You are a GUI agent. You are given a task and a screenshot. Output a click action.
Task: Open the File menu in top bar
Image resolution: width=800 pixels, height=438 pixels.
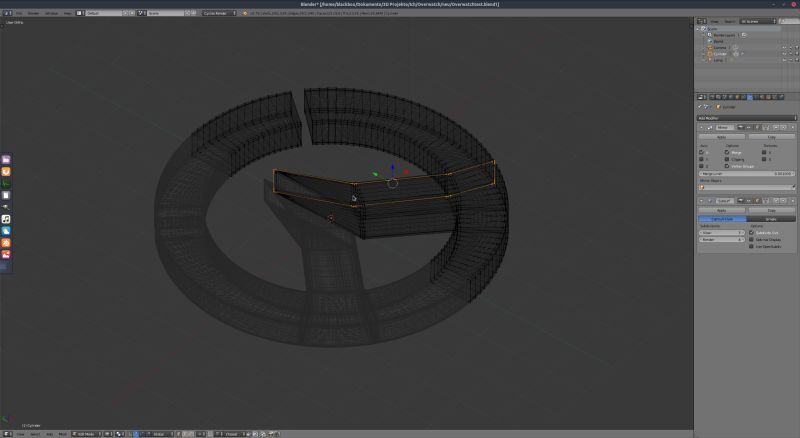pyautogui.click(x=19, y=13)
